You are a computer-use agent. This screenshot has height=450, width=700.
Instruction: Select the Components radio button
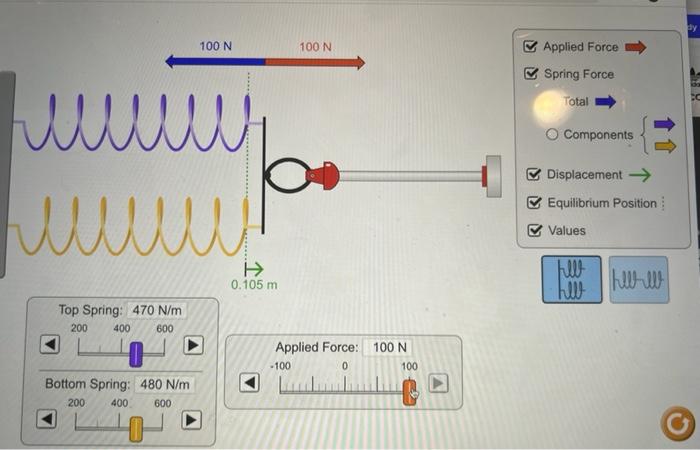pos(552,134)
